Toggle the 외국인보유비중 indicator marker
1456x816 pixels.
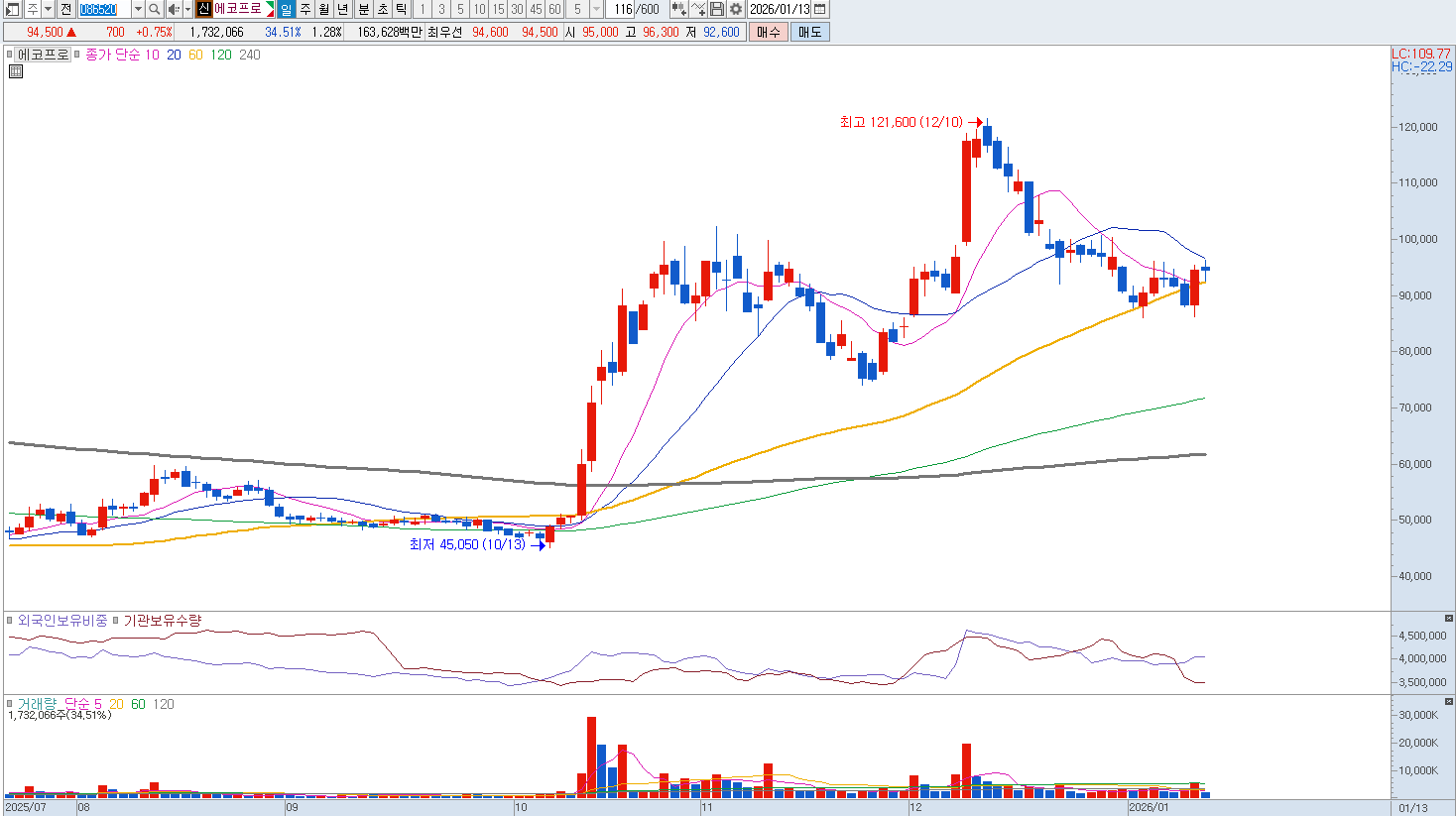click(11, 621)
